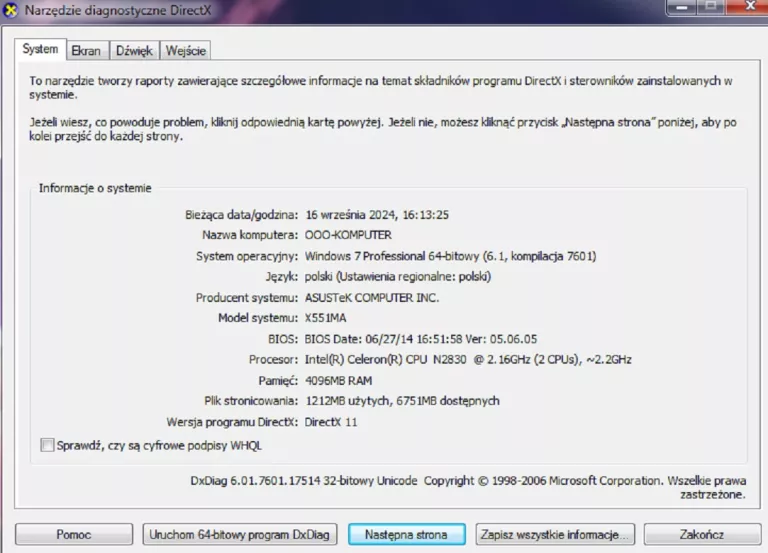
Task: Click the language value polski
Action: [x=398, y=277]
